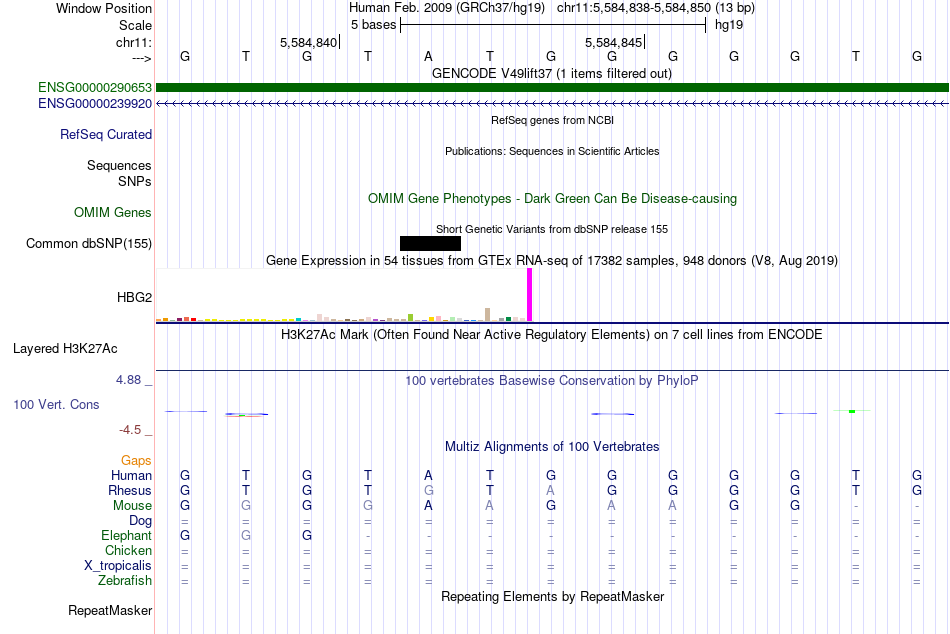Click the -4.5 PhyloP lower scale value
950x634 pixels.
130,430
